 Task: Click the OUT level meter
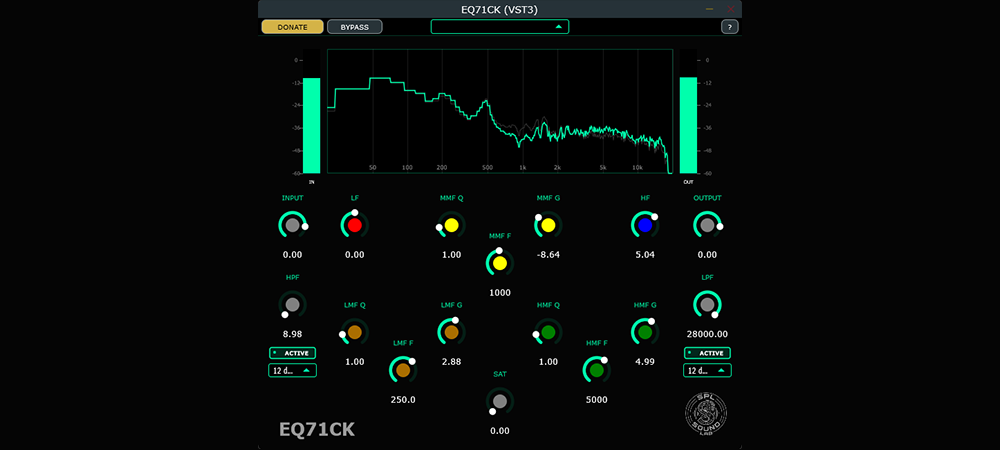688,112
